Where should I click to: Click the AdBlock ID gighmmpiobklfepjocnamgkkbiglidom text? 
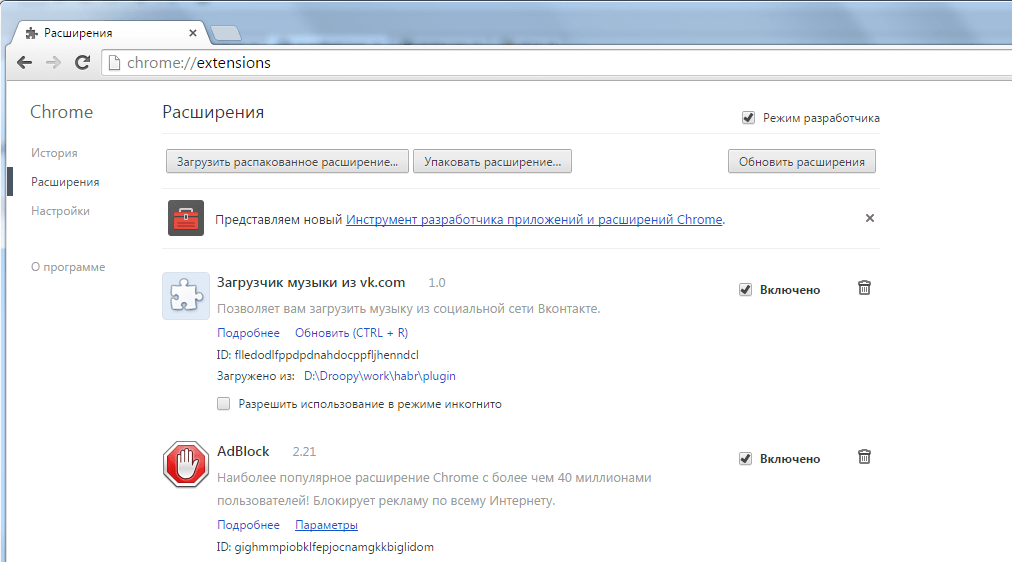325,547
